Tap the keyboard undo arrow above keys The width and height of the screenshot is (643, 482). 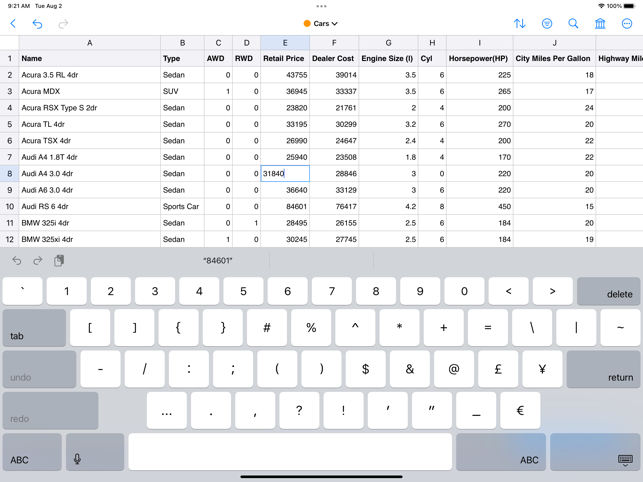pos(16,260)
